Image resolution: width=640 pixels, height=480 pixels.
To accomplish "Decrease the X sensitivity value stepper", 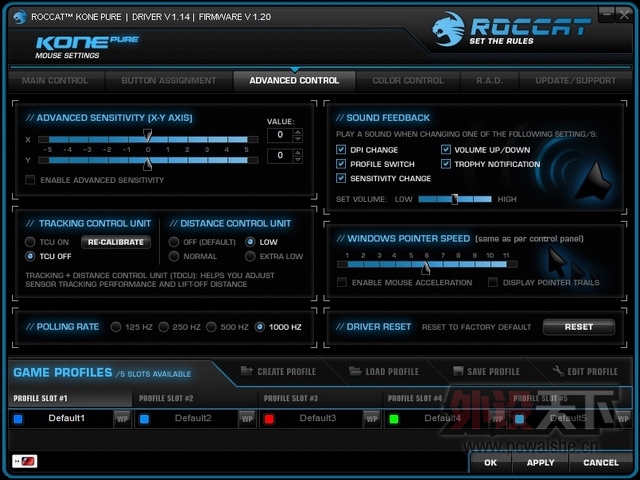I will point(298,139).
